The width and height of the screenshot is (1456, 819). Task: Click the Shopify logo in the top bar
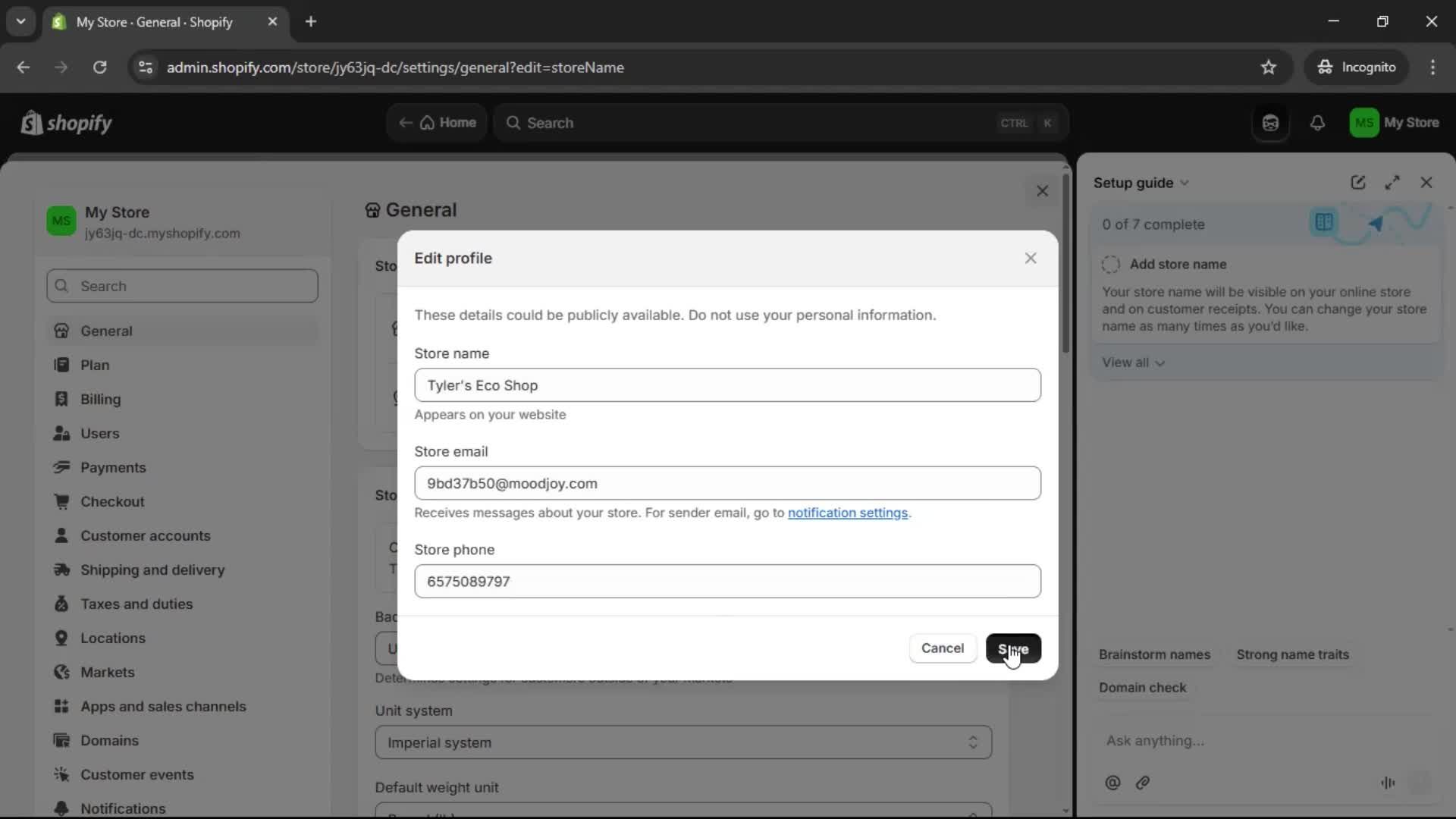(x=66, y=123)
